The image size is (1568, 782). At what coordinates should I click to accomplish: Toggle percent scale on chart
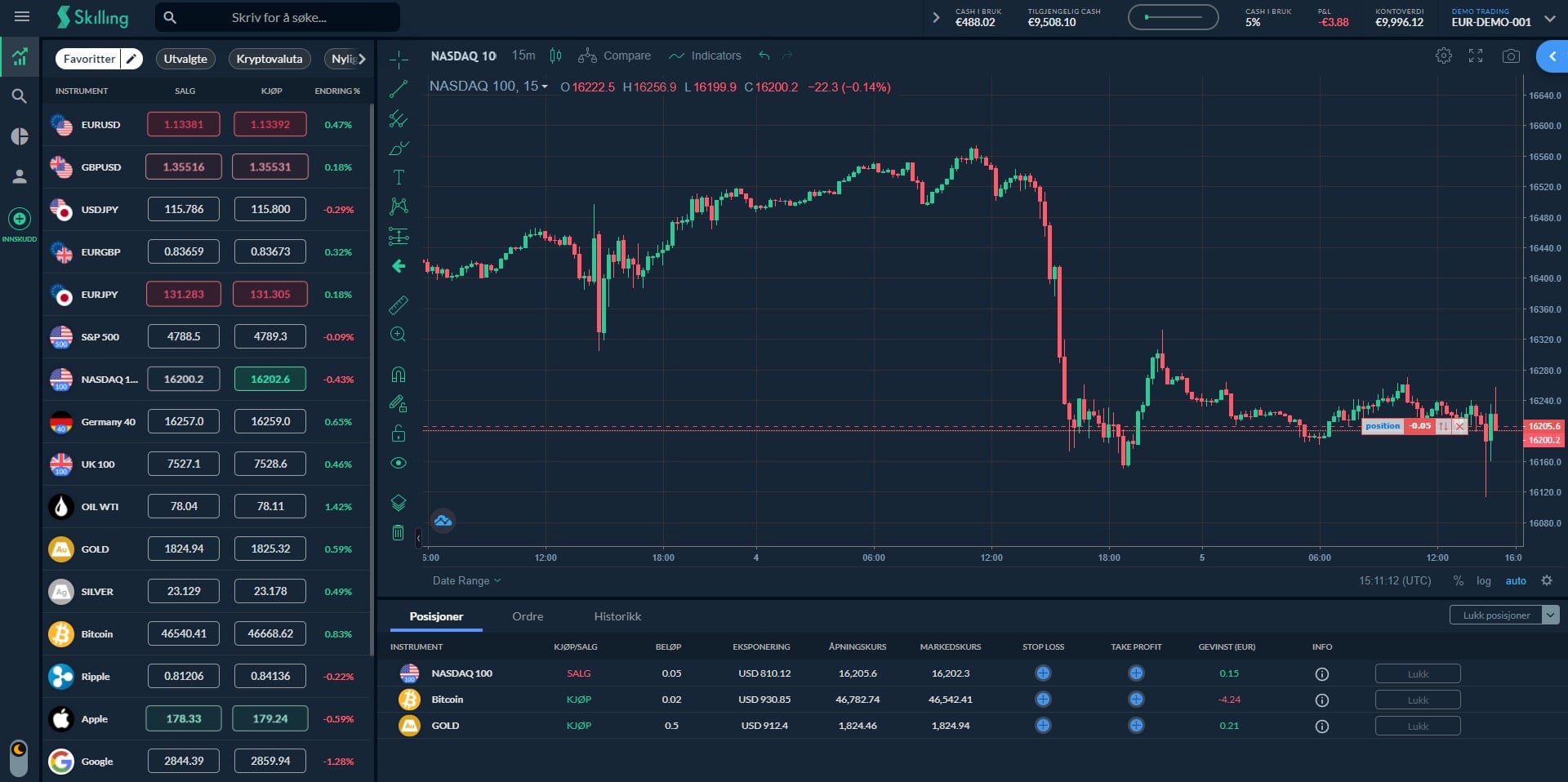point(1459,580)
